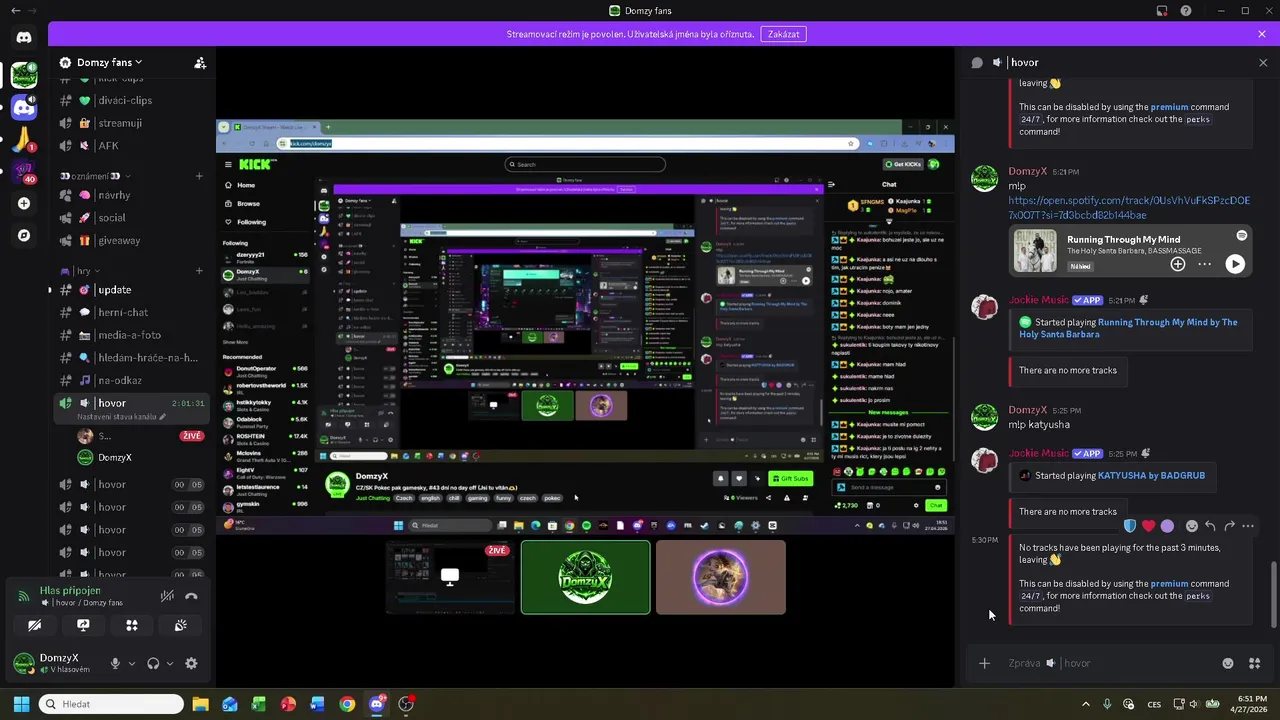The width and height of the screenshot is (1280, 720).
Task: Open KATYUSHA by BADGRUB link
Action: (x=1152, y=476)
